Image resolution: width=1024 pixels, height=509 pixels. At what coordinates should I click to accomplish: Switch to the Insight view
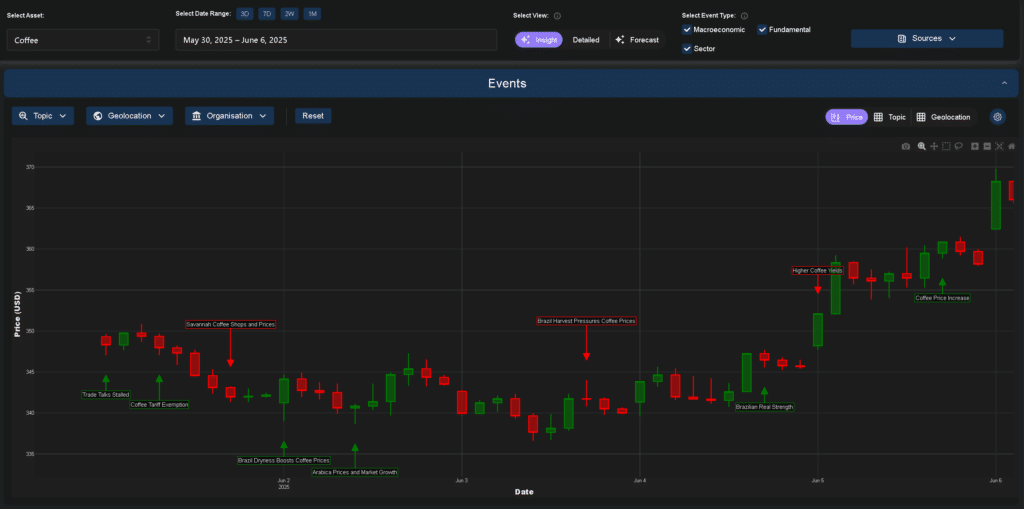(539, 40)
